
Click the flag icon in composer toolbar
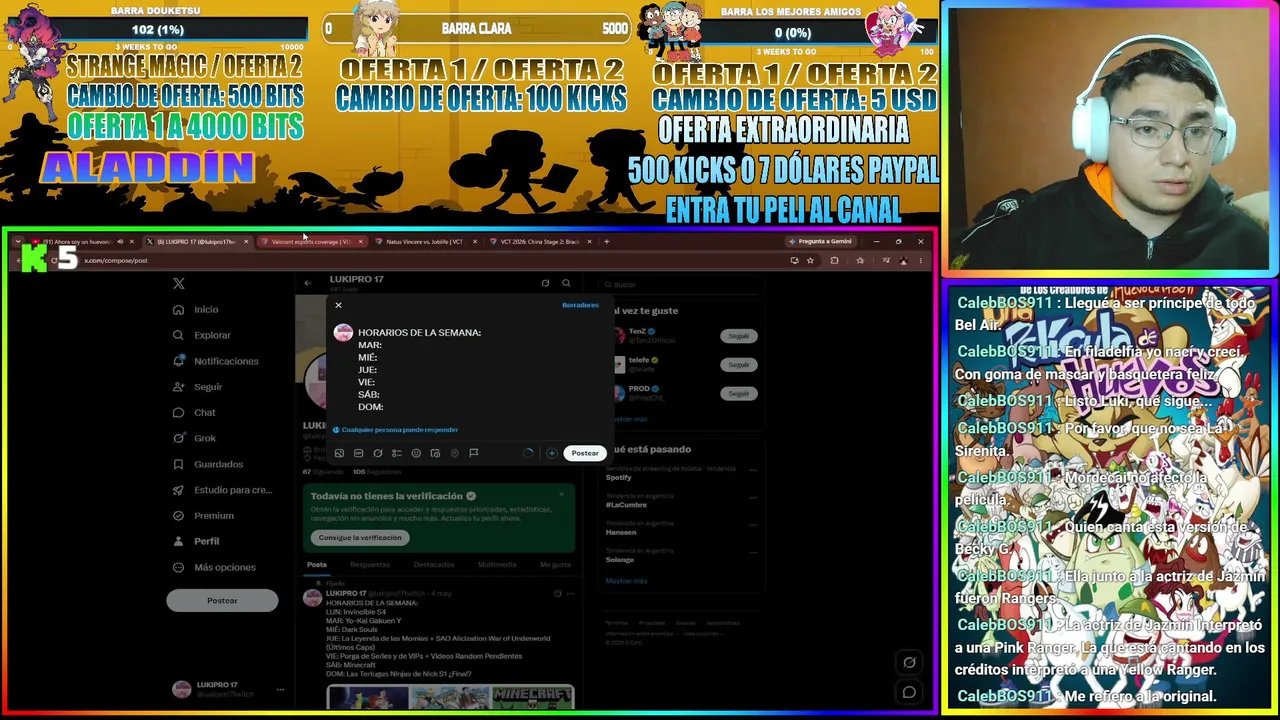[x=474, y=453]
